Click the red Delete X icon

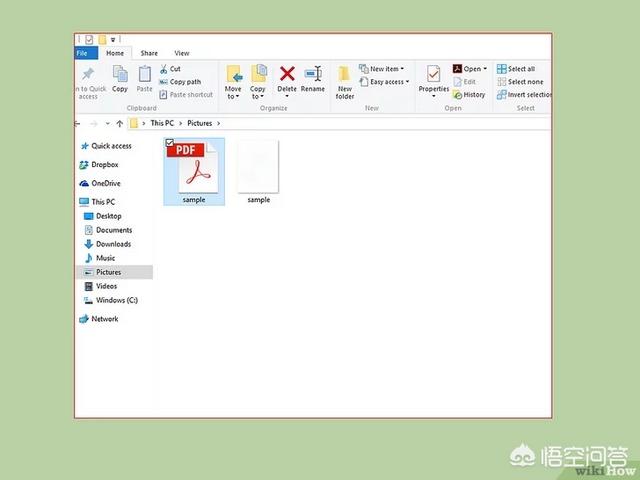point(287,74)
